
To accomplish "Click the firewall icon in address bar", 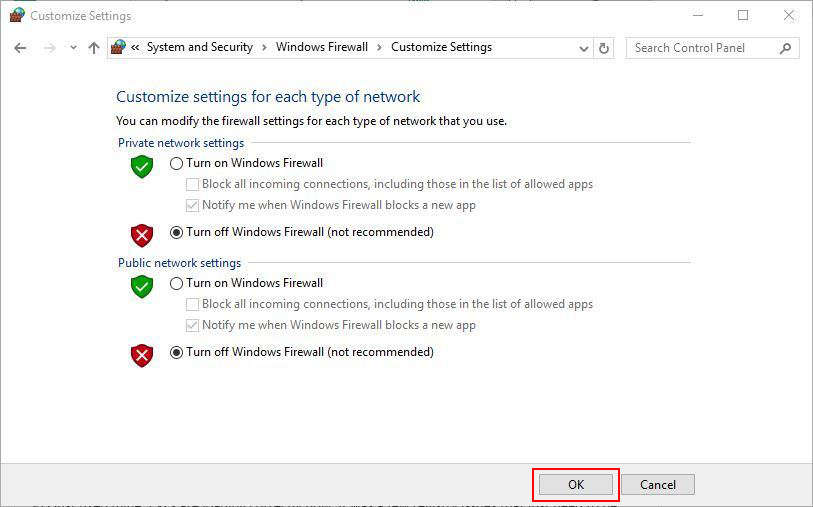I will [118, 47].
